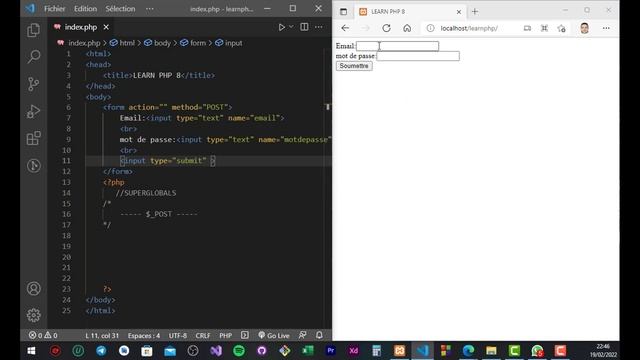Open the Accounts icon in activity bar
The image size is (640, 360).
(x=33, y=289)
